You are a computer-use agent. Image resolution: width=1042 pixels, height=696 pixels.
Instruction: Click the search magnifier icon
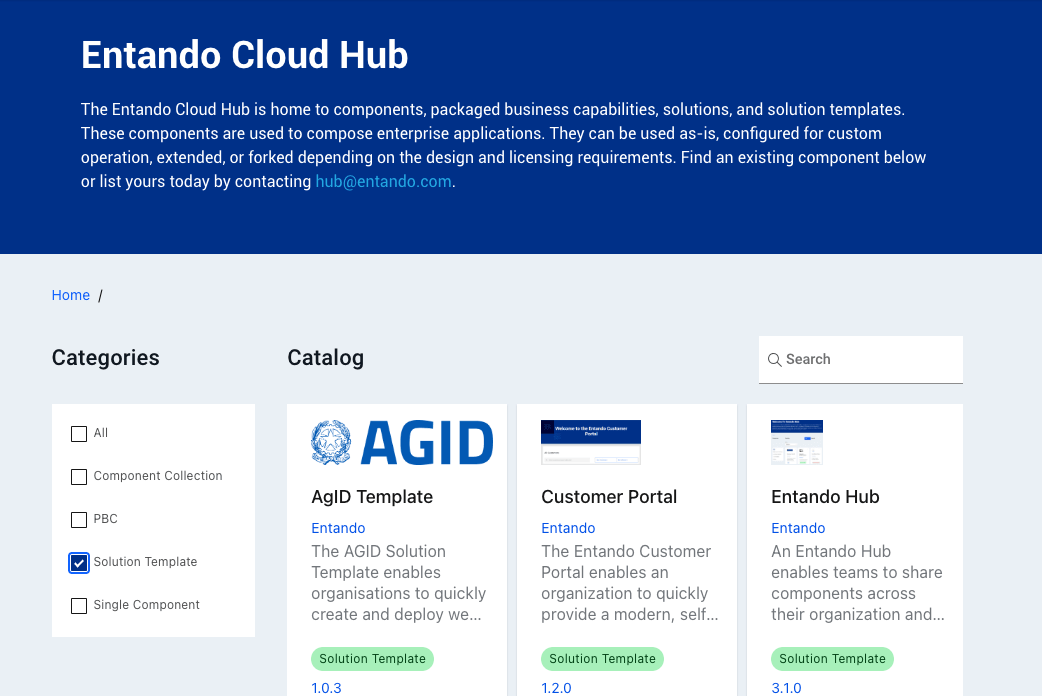pyautogui.click(x=774, y=360)
